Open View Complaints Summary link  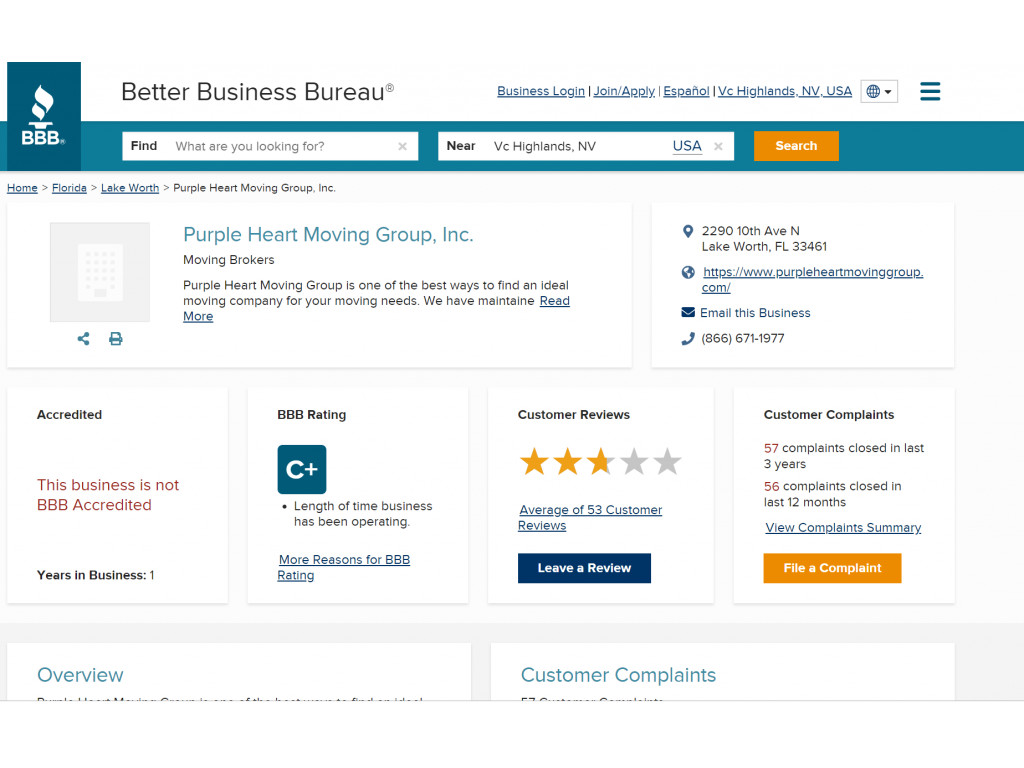(x=843, y=528)
